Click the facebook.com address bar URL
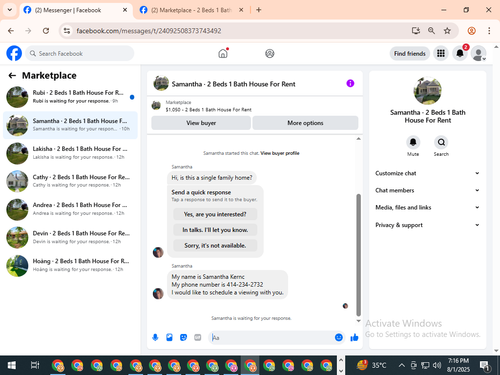 click(149, 31)
